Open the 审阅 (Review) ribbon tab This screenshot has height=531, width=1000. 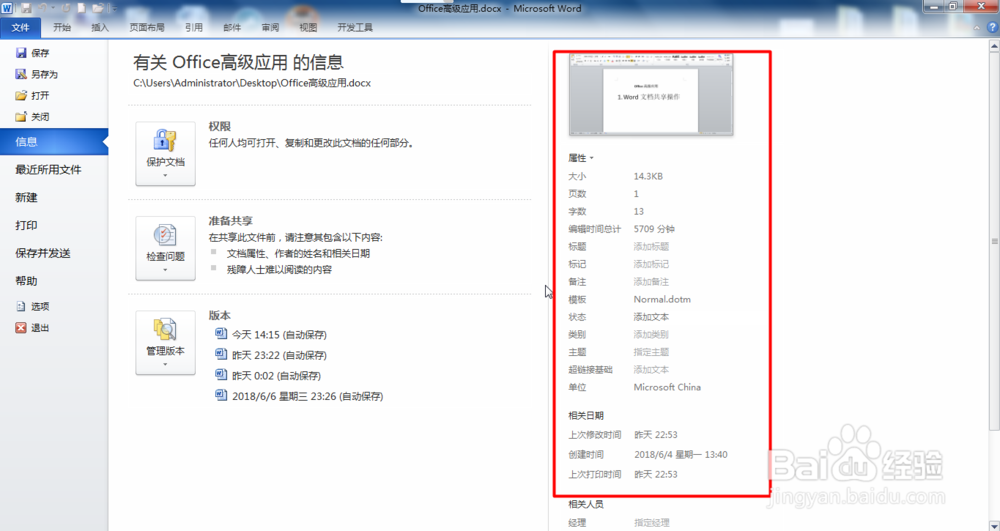pyautogui.click(x=270, y=27)
